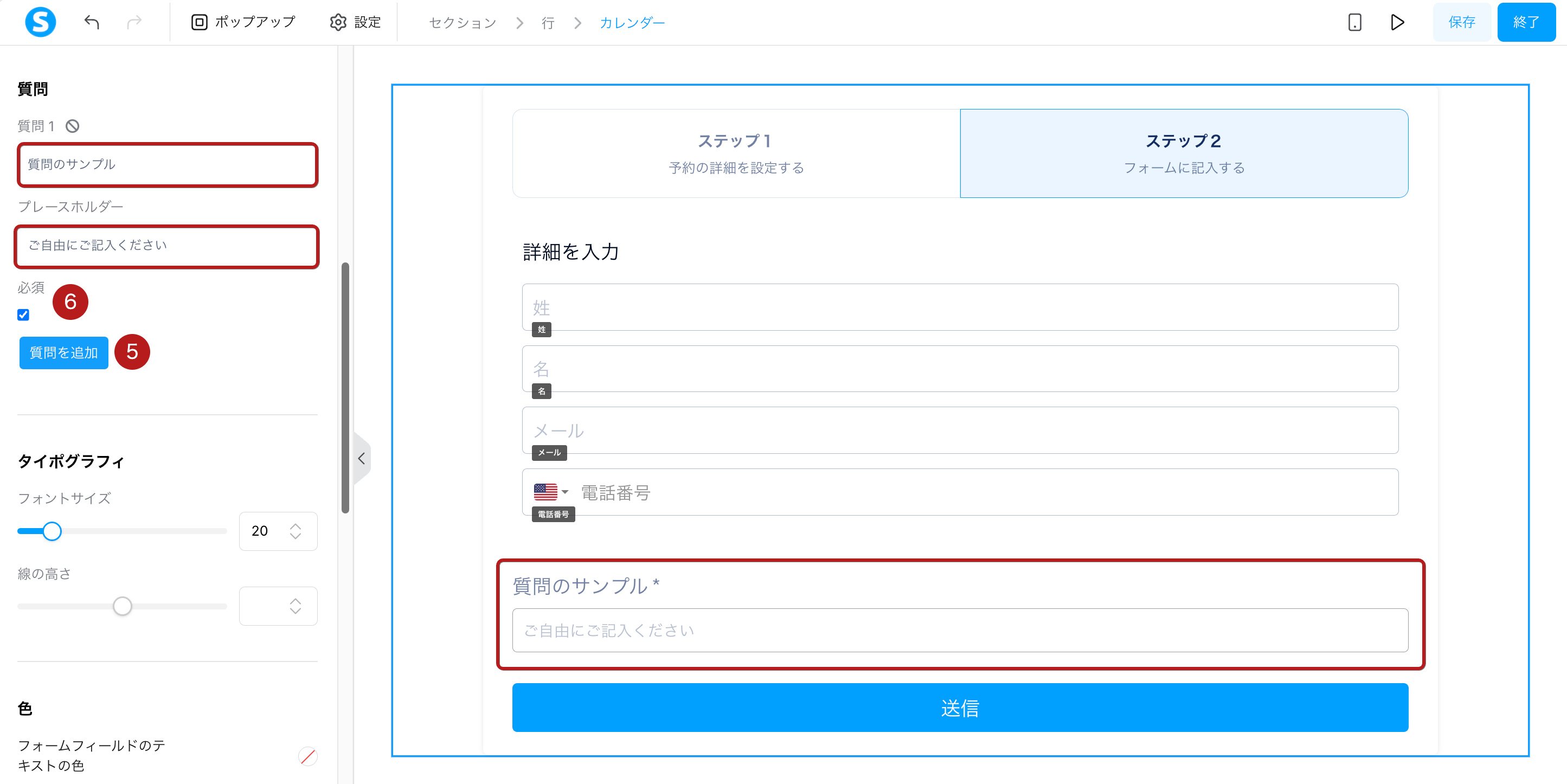Collapse the left sidebar panel
Image resolution: width=1567 pixels, height=784 pixels.
[361, 458]
